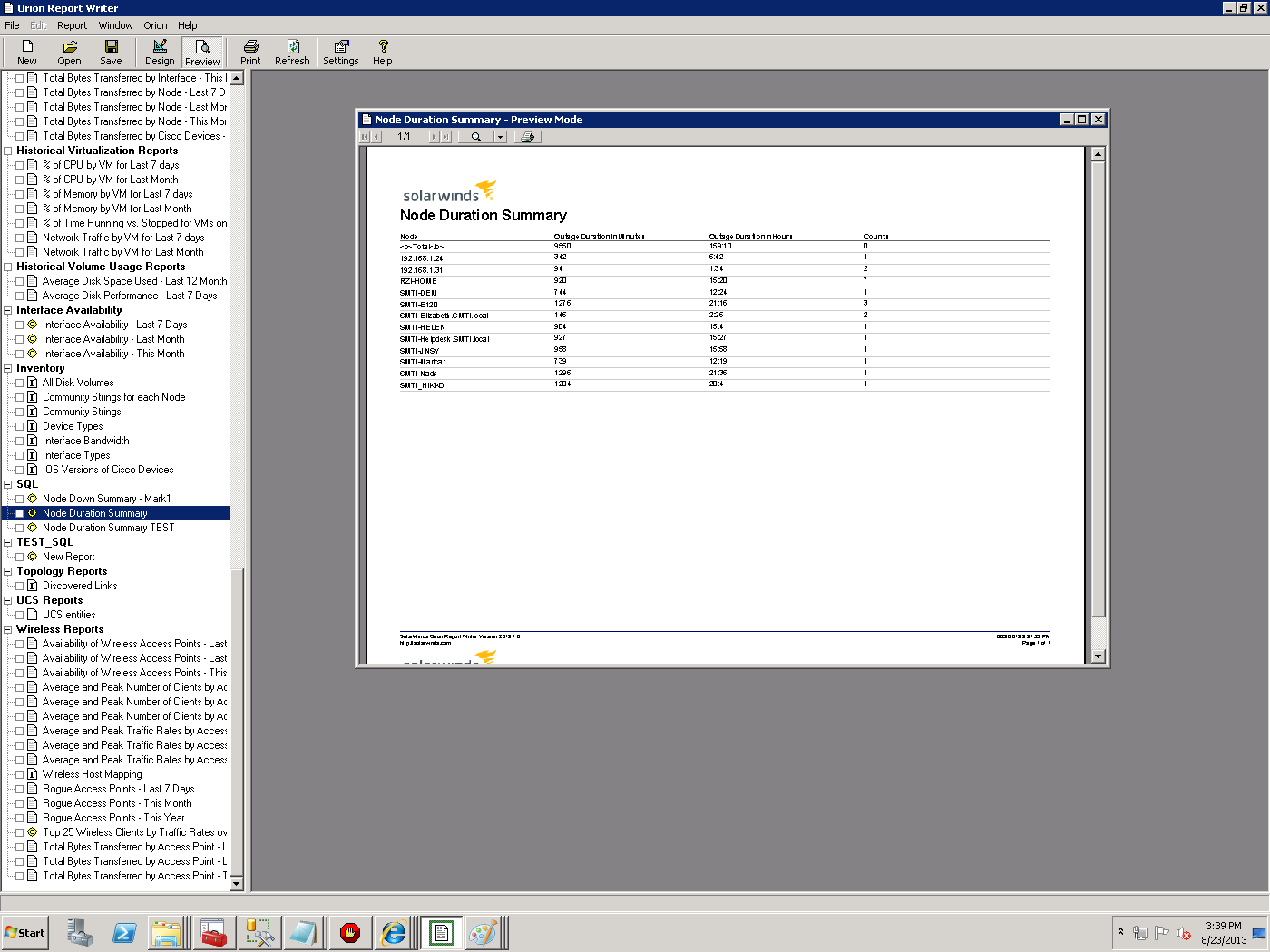Click the icon beside Top 25 Wireless Clients
The image size is (1270, 952).
point(32,832)
